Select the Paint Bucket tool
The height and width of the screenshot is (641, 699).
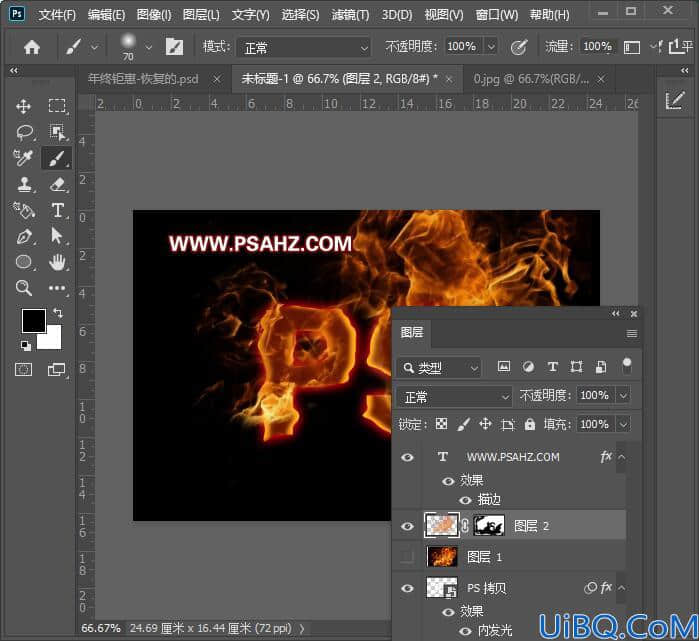23,210
